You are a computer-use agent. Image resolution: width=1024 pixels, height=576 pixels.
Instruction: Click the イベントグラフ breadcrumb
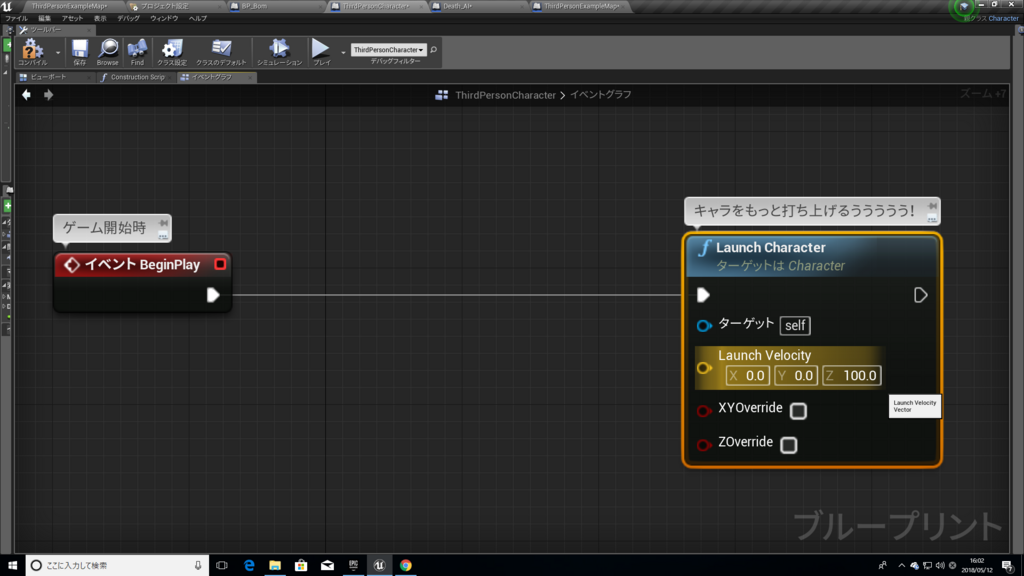tap(601, 95)
